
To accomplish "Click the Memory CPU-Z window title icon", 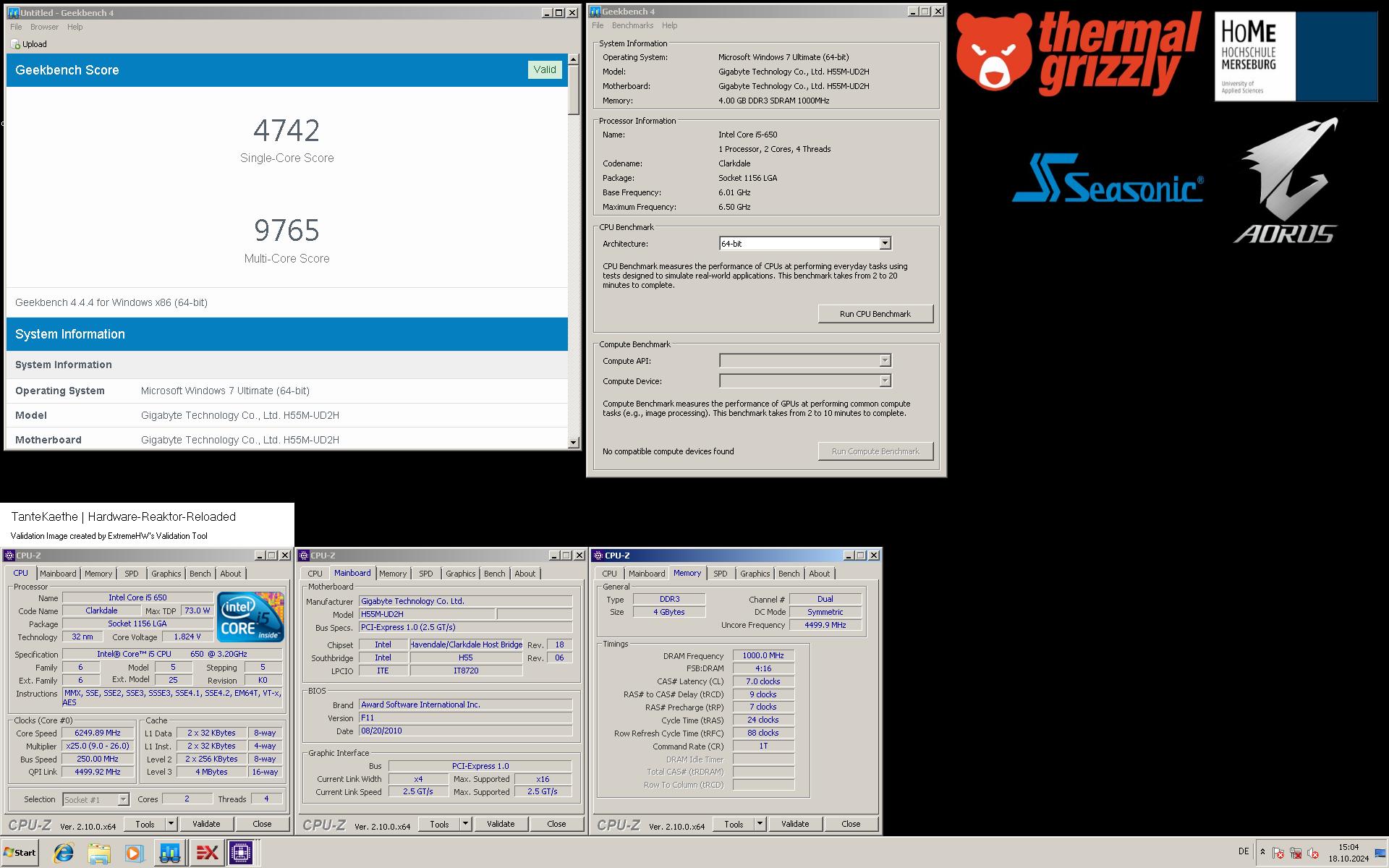I will [x=598, y=556].
